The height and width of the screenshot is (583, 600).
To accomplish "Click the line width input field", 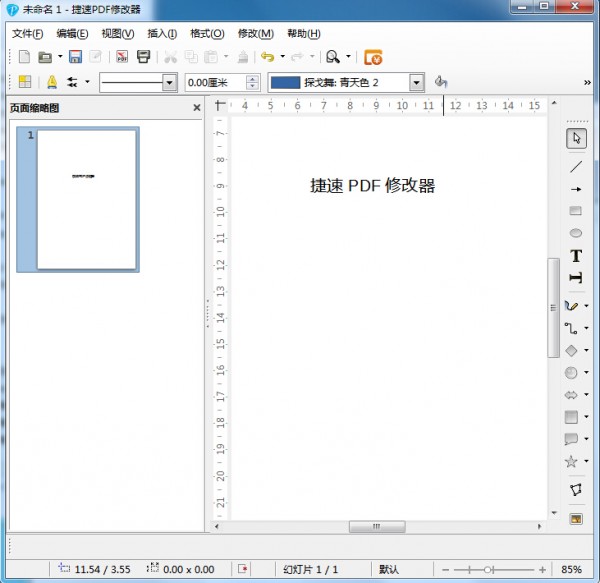I will [215, 83].
